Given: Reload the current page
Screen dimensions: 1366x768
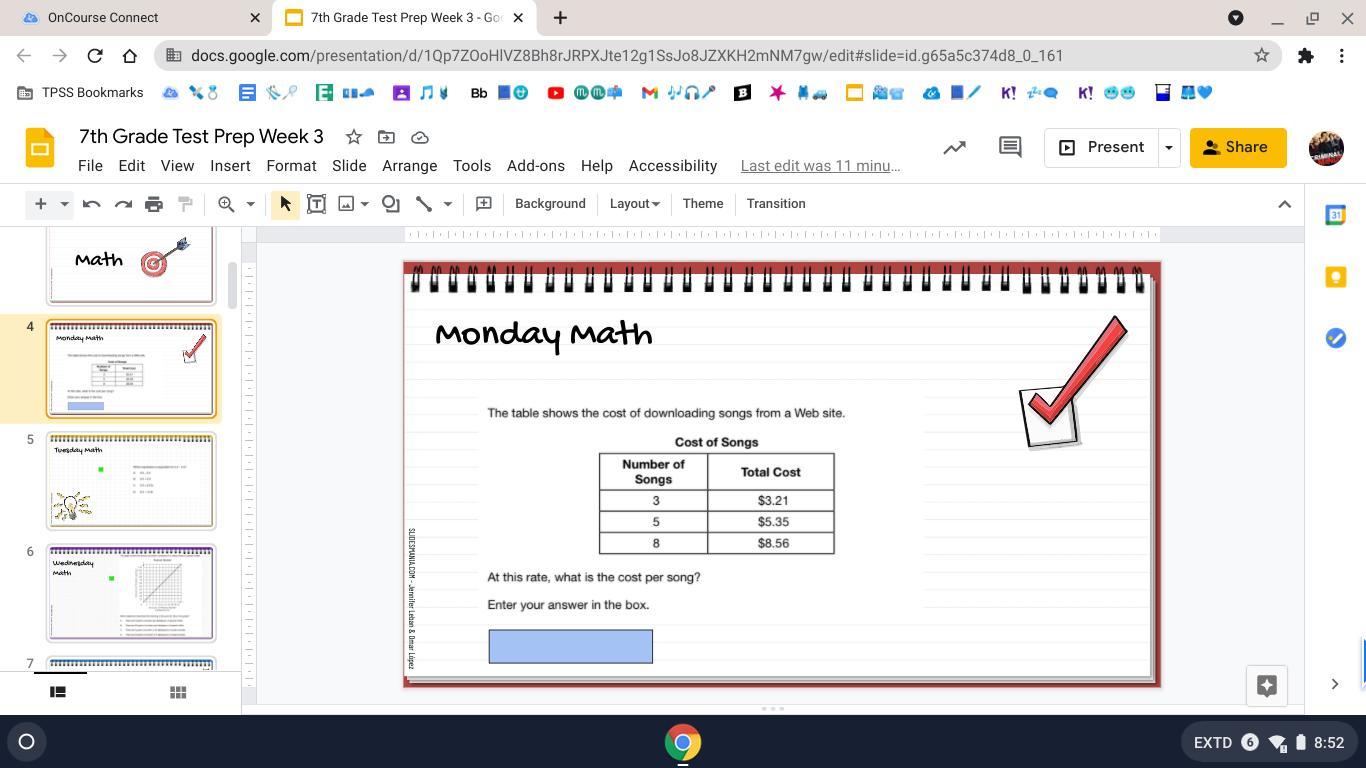Looking at the screenshot, I should click(94, 56).
